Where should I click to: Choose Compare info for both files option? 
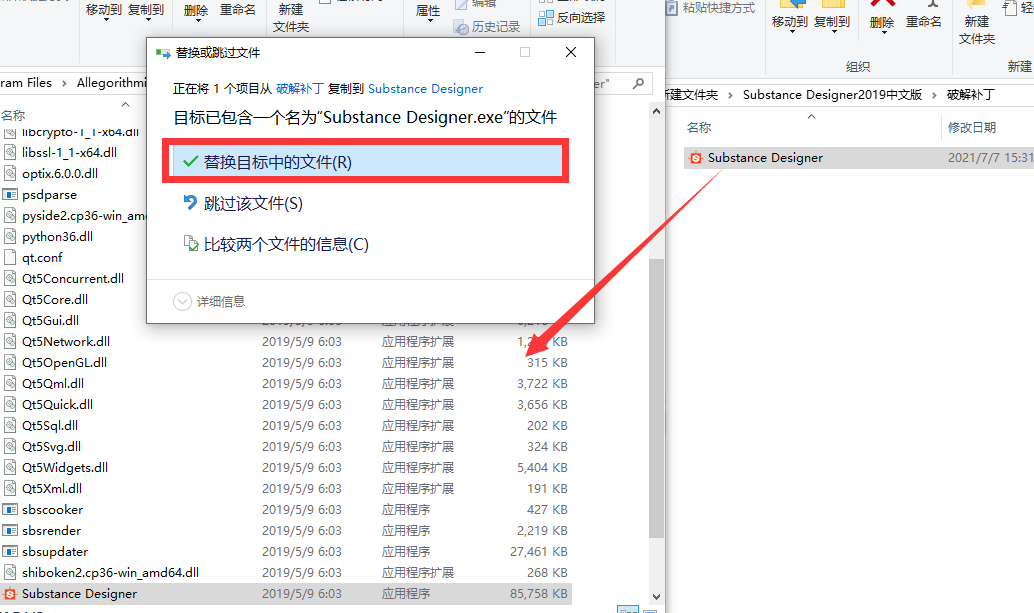(276, 244)
